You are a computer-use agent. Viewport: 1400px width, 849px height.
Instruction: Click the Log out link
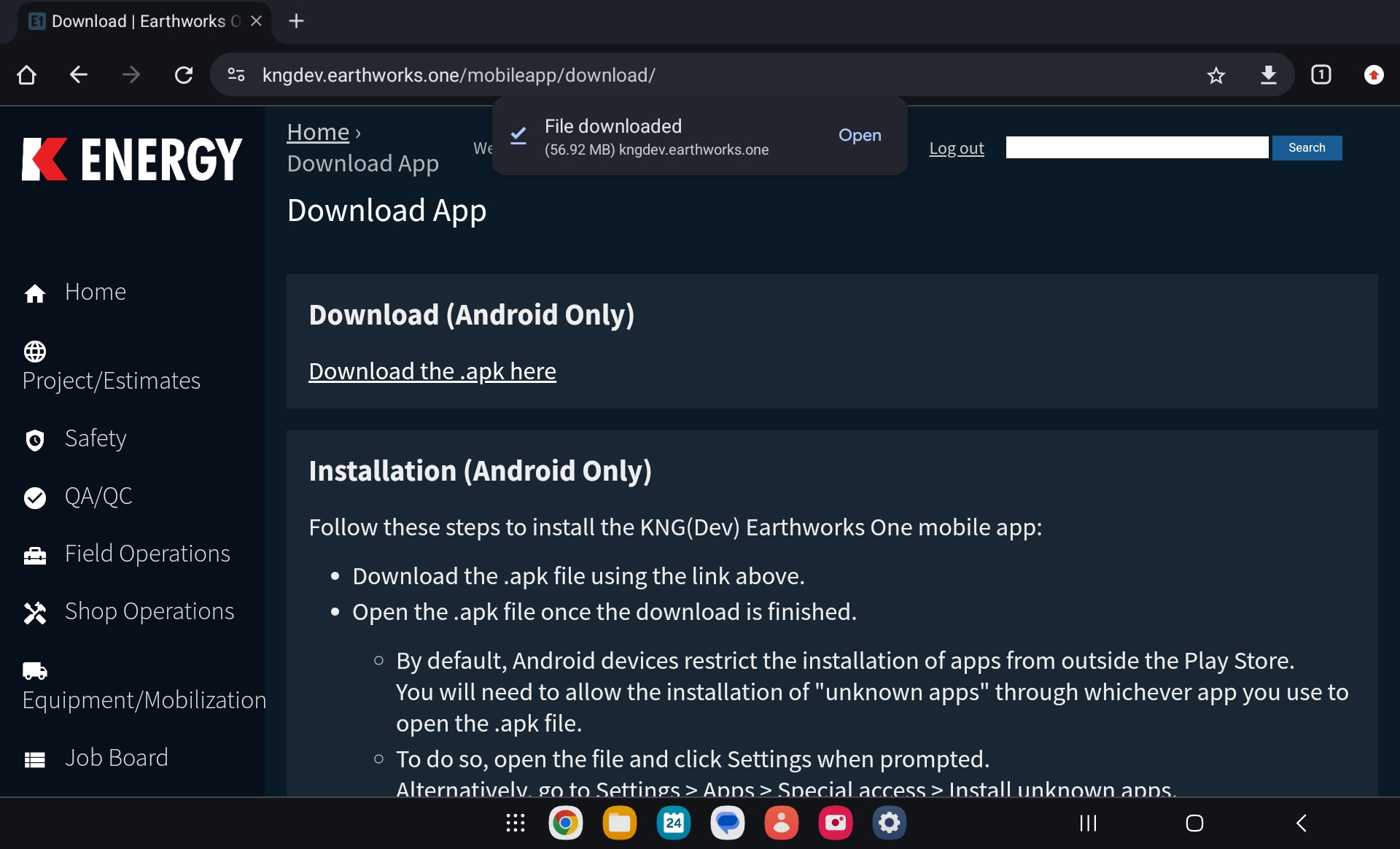point(956,148)
